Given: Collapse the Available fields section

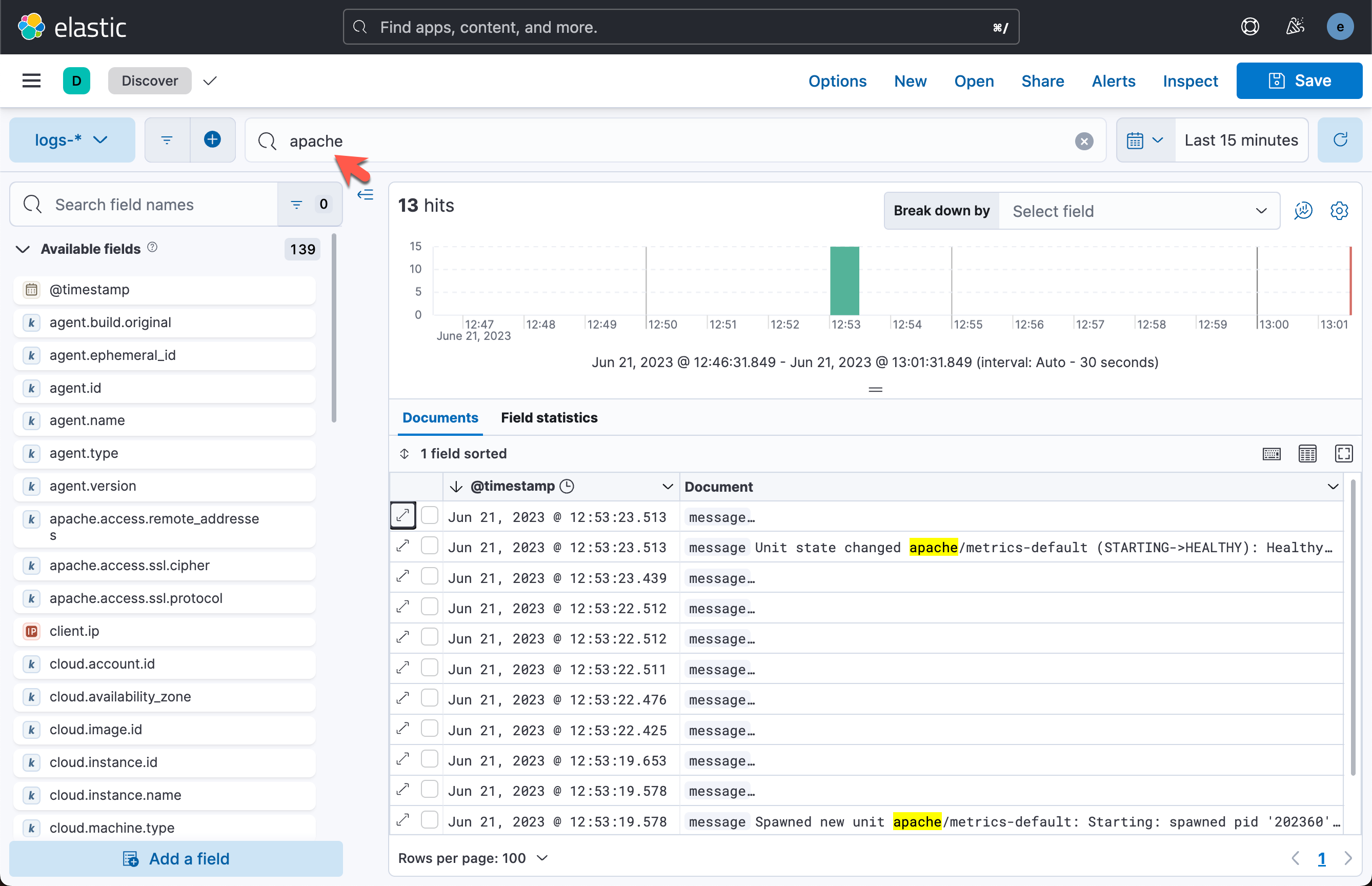Looking at the screenshot, I should click(23, 249).
